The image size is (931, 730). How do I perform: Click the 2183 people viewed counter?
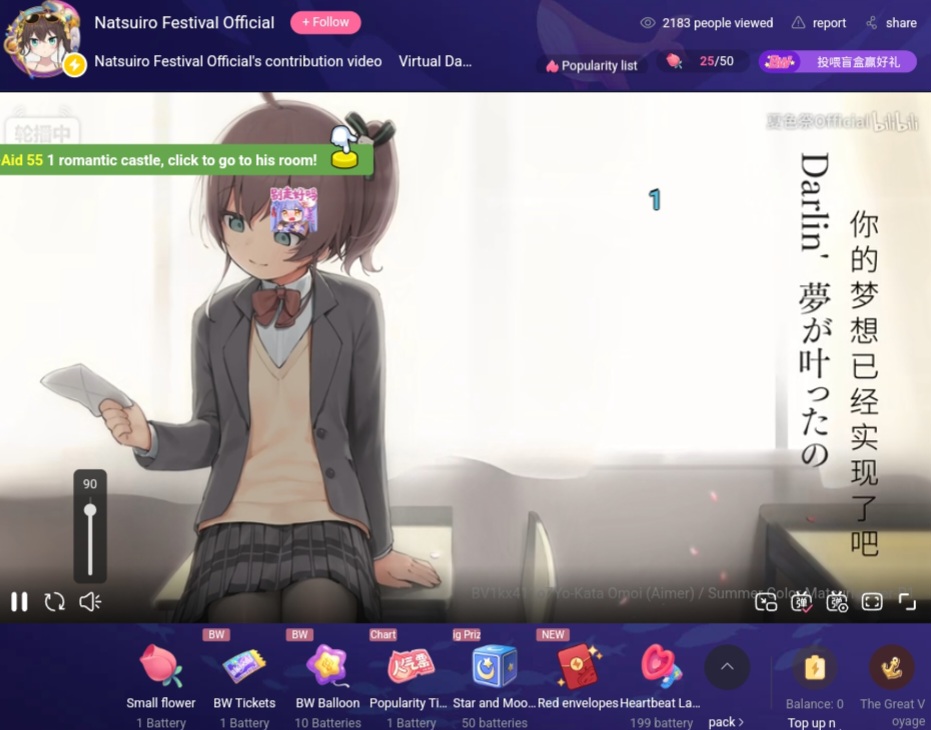pos(717,23)
